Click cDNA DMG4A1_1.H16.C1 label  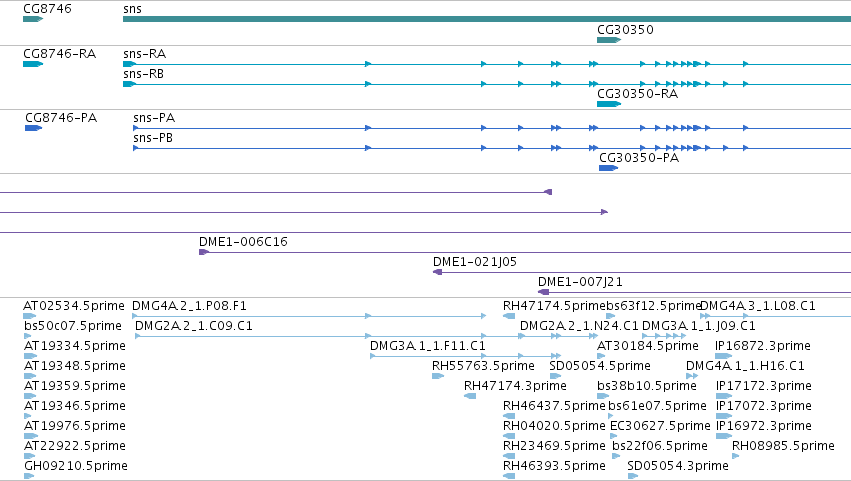[745, 366]
